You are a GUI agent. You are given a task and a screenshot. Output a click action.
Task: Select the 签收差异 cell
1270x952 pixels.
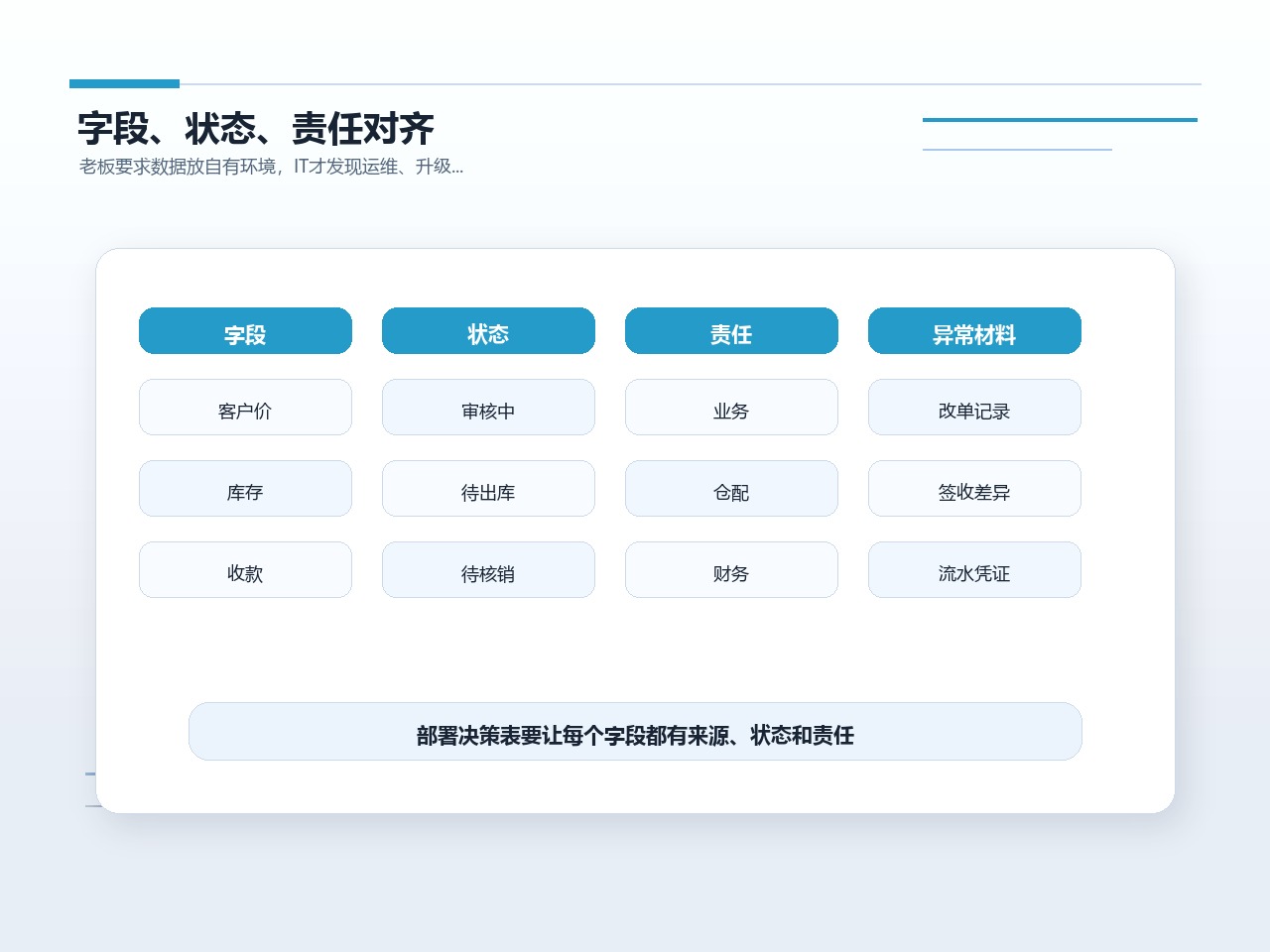click(x=974, y=489)
